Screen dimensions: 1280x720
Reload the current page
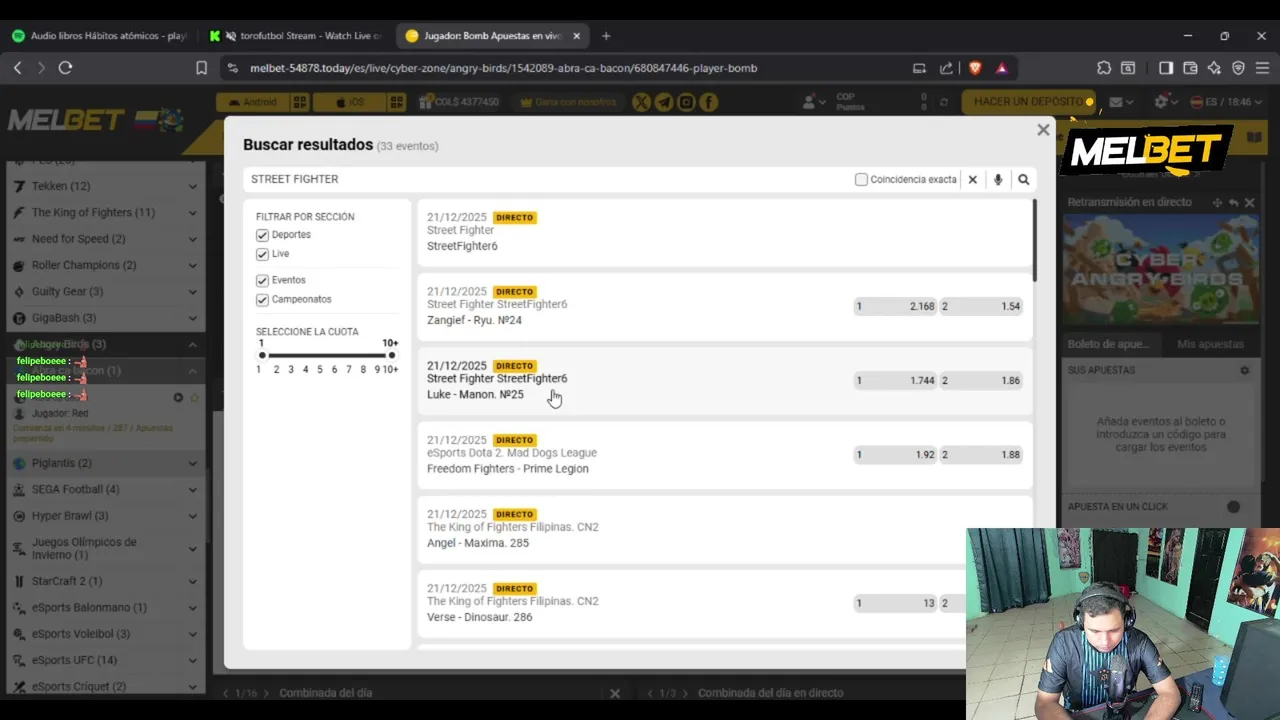point(65,68)
